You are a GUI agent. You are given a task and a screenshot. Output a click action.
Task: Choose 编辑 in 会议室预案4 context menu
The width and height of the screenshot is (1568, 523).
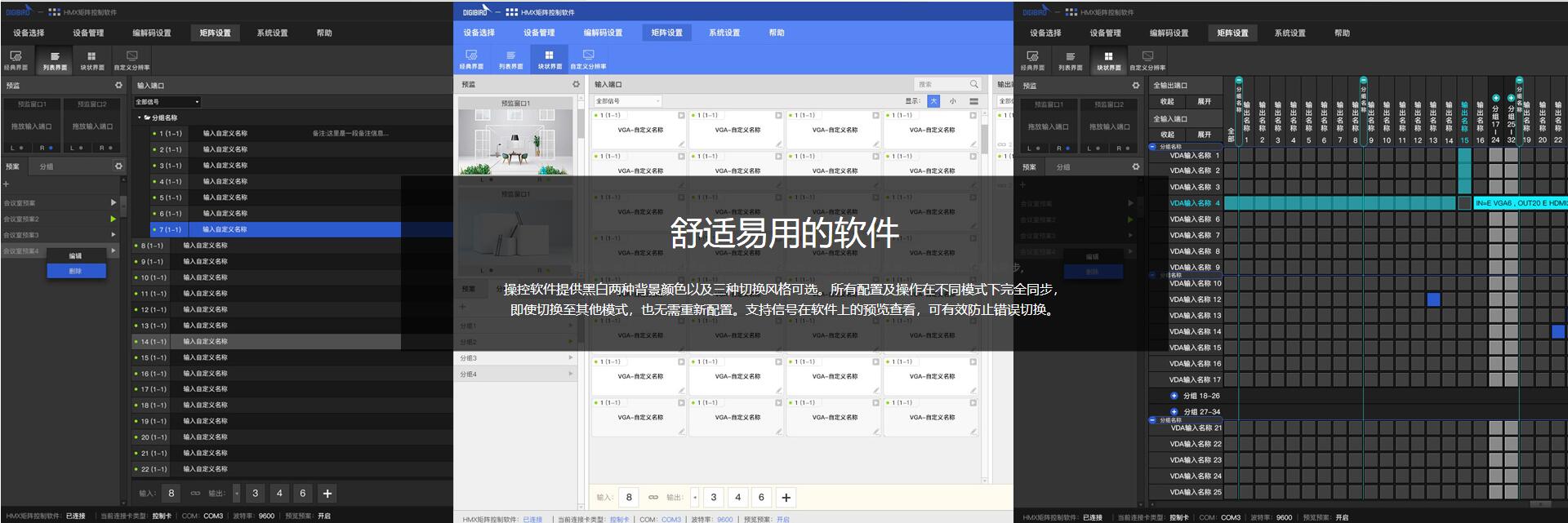(76, 256)
